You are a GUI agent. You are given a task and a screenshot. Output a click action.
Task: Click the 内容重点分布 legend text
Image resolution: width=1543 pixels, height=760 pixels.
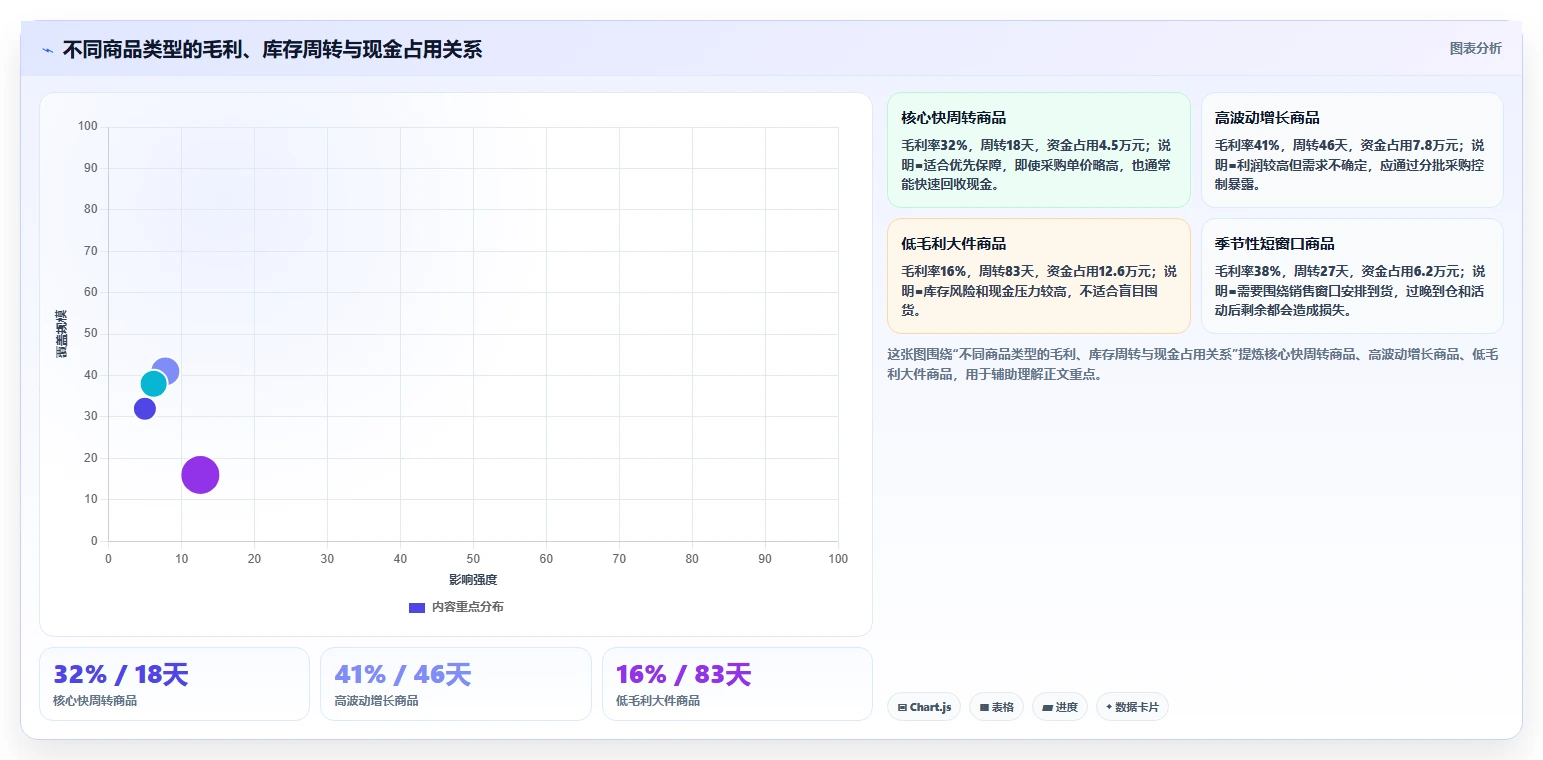tap(468, 607)
